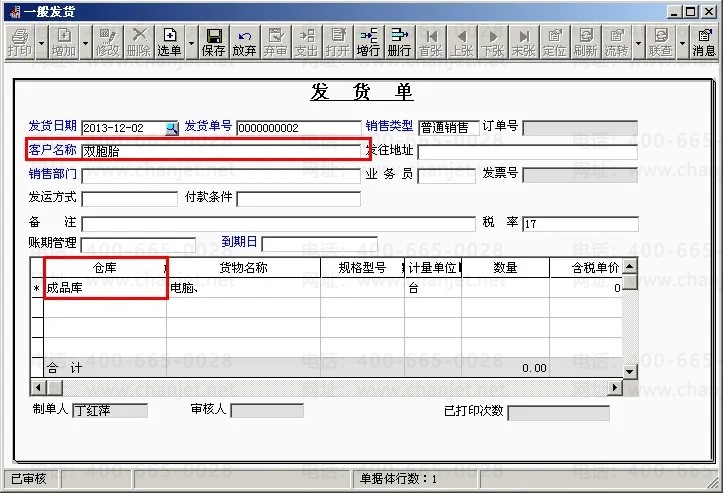Viewport: 723px width, 493px height.
Task: Go to last record with 末张
Action: point(524,42)
